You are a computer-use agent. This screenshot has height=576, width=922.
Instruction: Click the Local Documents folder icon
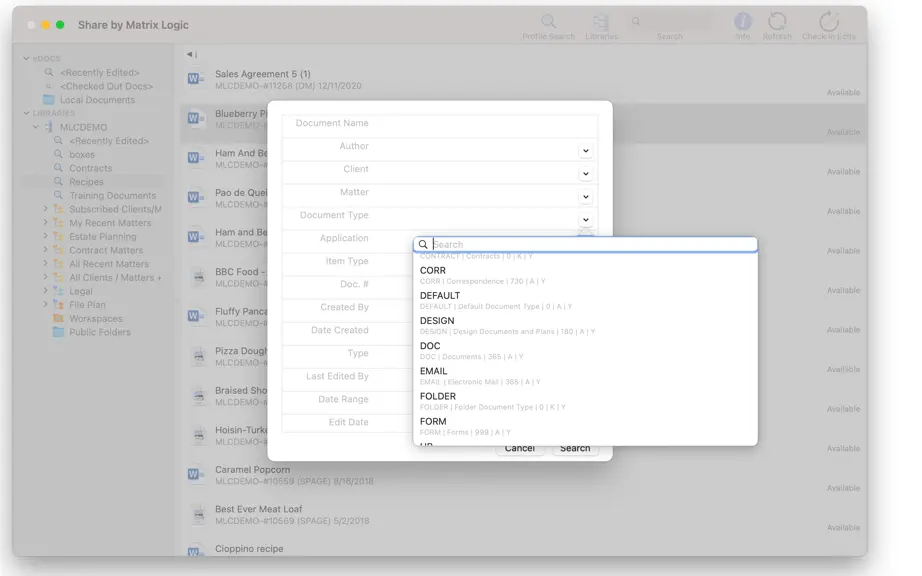click(49, 99)
